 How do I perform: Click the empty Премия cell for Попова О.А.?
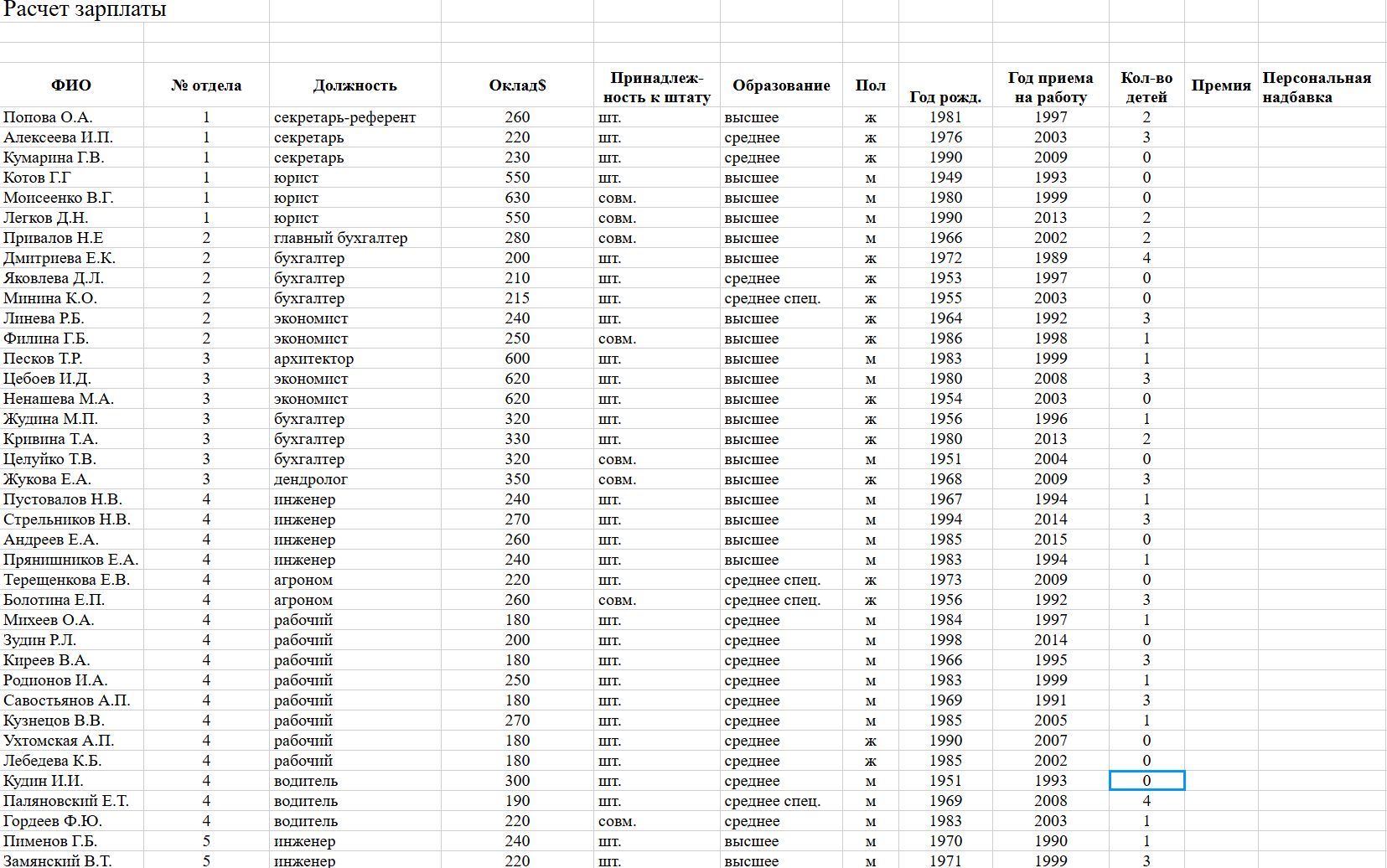point(1220,117)
